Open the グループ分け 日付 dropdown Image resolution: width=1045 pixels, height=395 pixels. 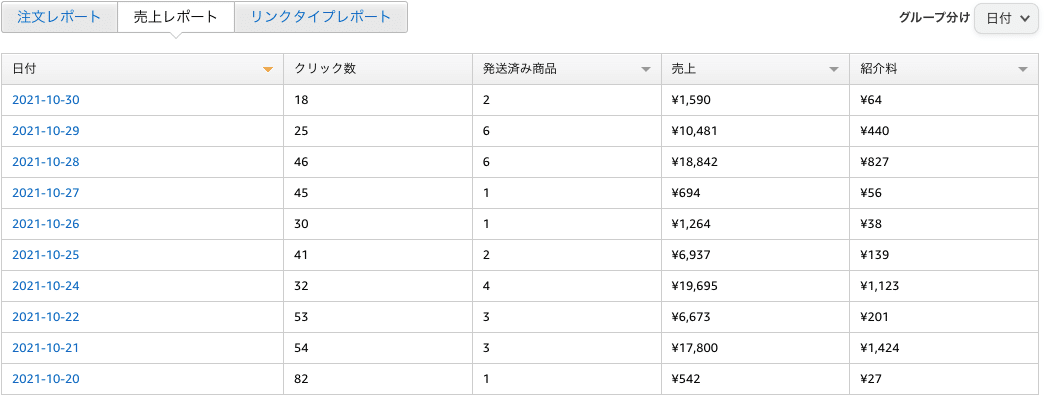pyautogui.click(x=1008, y=18)
